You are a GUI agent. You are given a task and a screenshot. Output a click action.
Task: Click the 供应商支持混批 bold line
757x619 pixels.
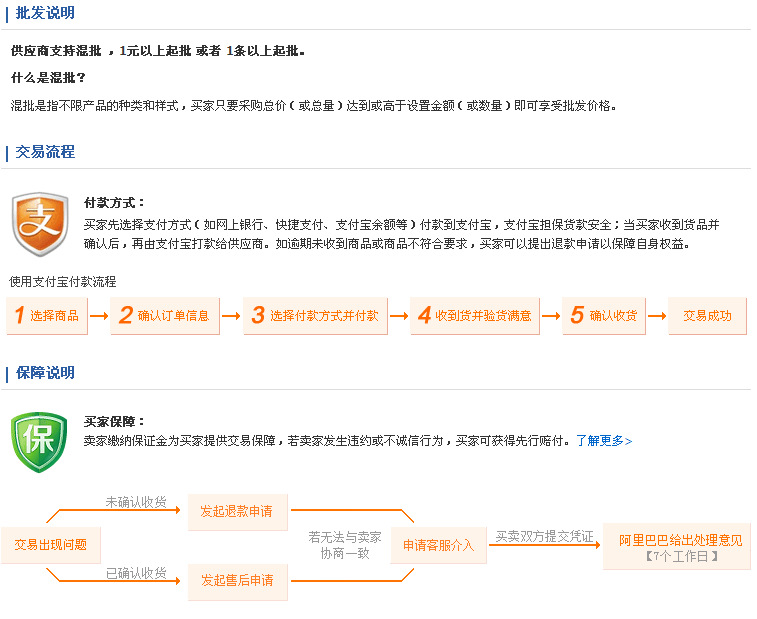click(x=157, y=51)
